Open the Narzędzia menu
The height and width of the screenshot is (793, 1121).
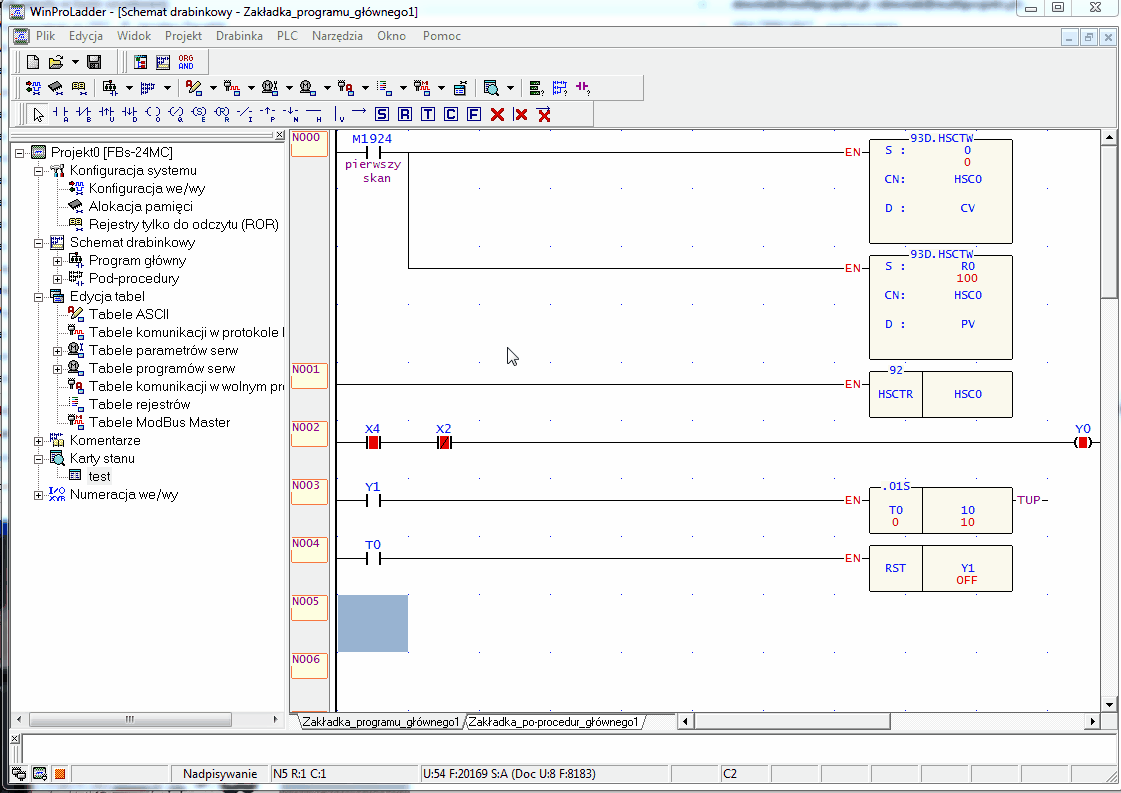point(337,36)
